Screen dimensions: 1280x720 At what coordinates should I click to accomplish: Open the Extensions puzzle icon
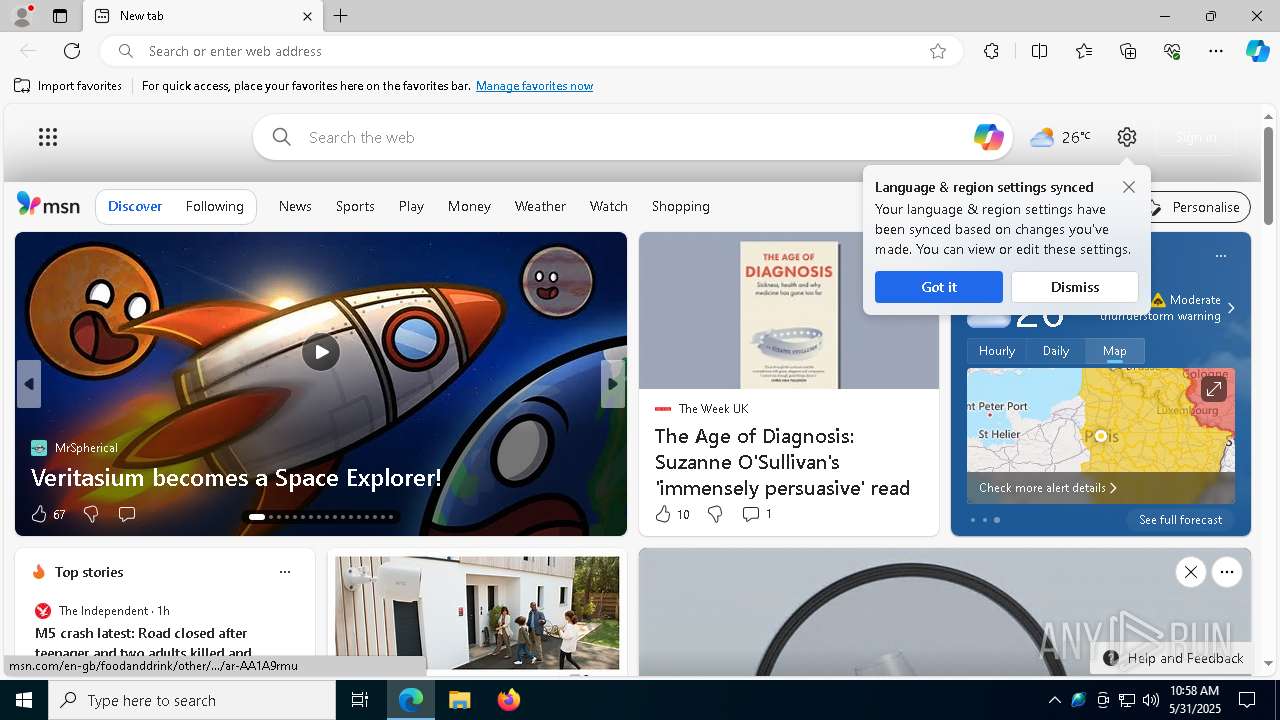tap(991, 51)
